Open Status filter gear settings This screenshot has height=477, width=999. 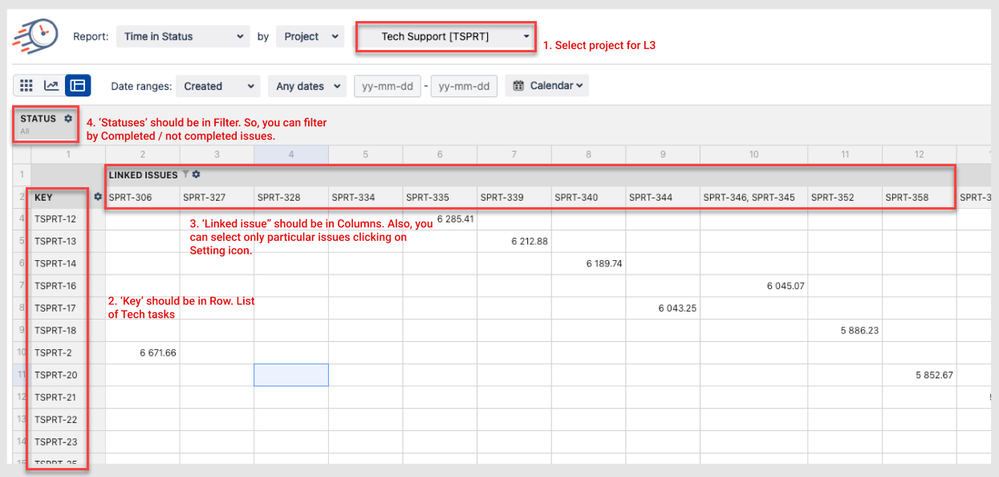point(68,118)
